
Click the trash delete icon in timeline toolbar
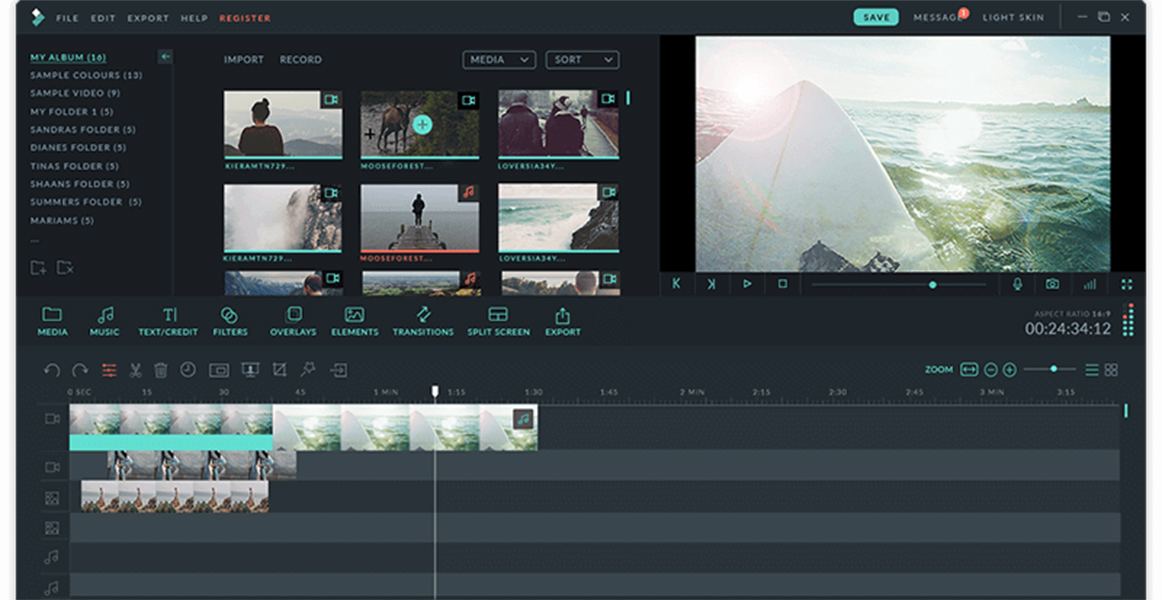[161, 370]
